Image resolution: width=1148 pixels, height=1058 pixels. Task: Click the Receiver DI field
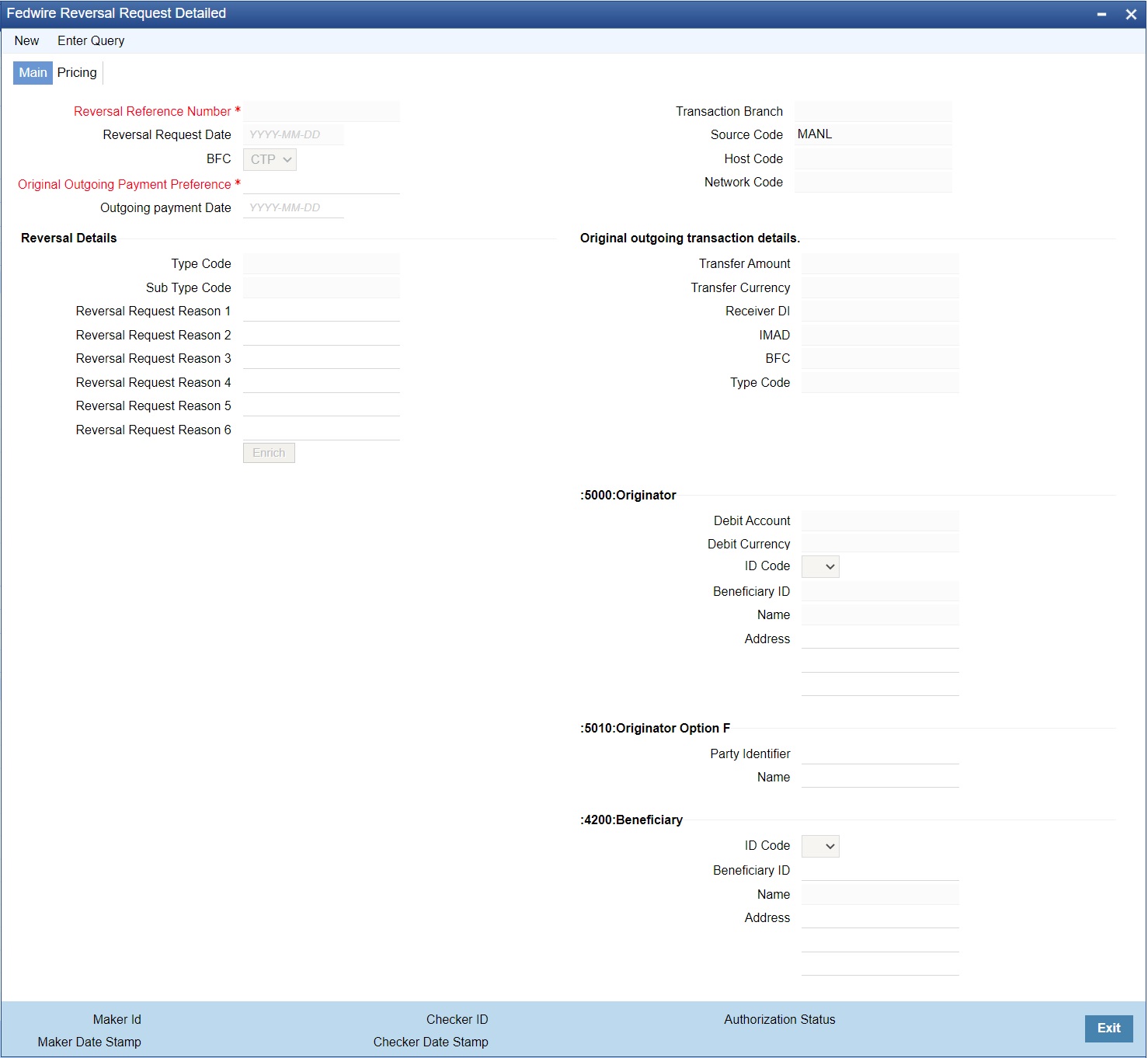pyautogui.click(x=880, y=311)
